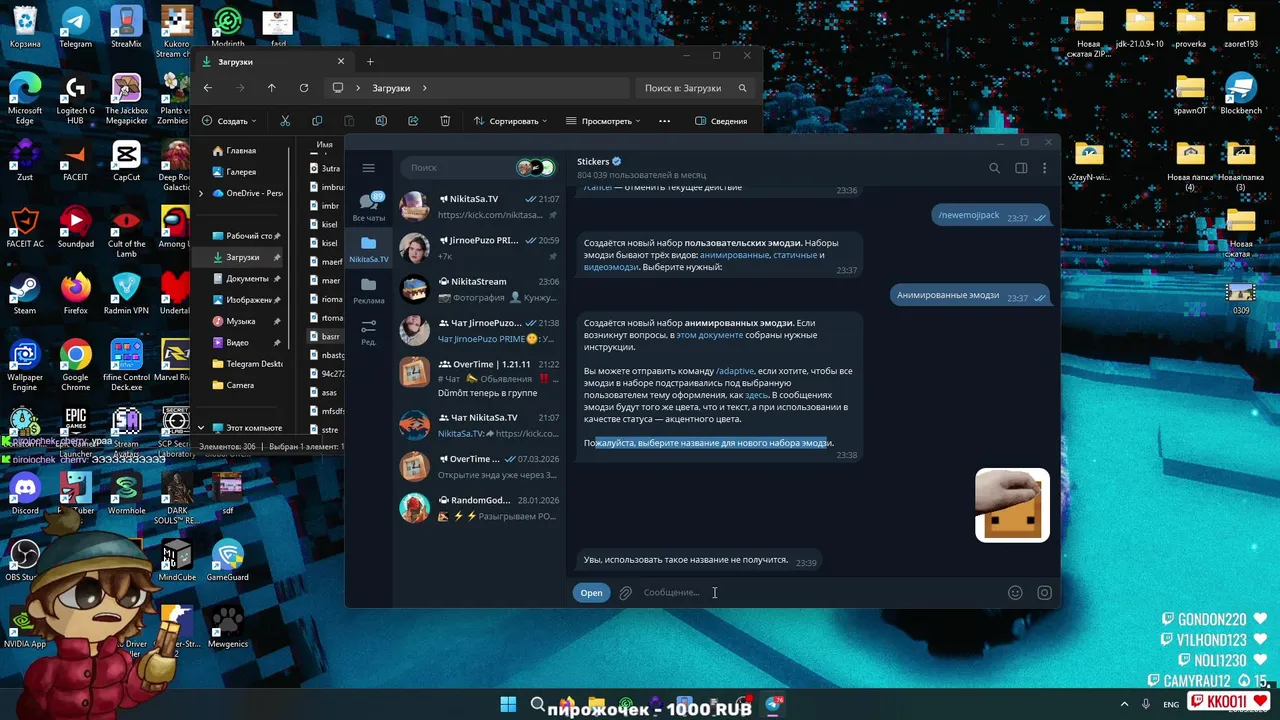Open the JirnoePuzo PRI... chat
The height and width of the screenshot is (720, 1280).
tap(480, 248)
